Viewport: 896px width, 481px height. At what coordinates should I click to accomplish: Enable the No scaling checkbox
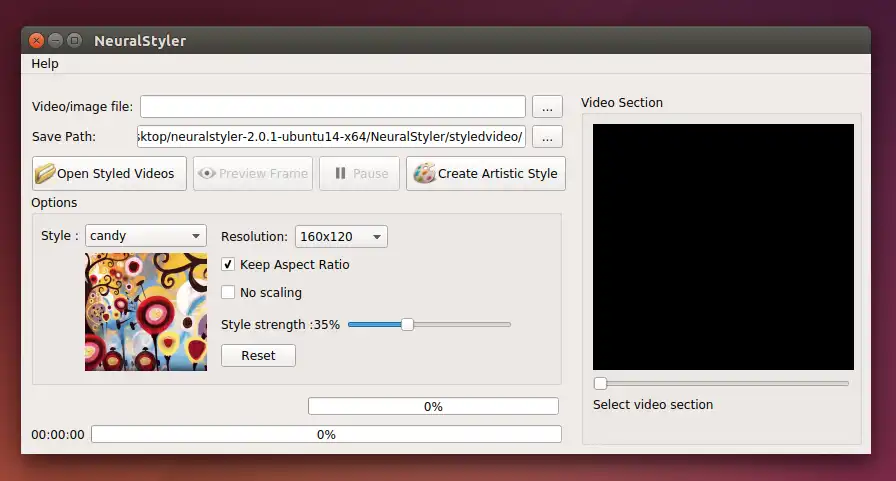(228, 292)
